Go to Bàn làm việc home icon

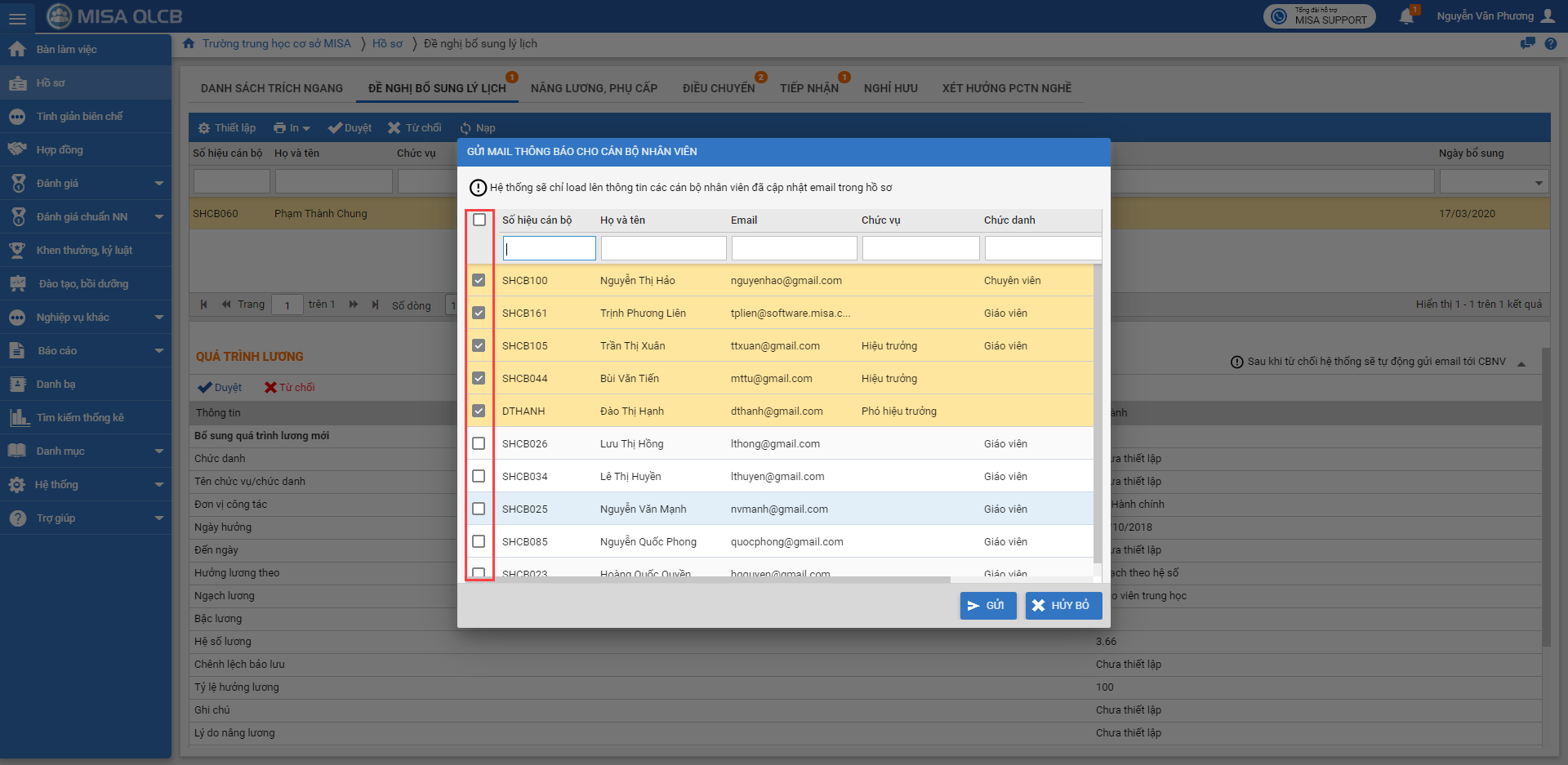[x=17, y=50]
